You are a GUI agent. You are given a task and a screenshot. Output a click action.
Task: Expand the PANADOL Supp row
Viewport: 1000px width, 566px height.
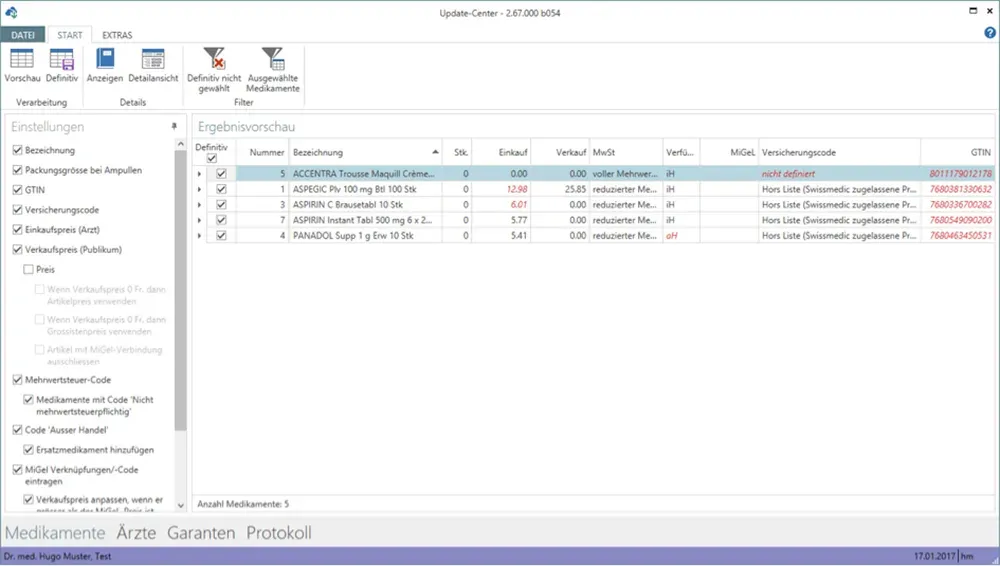click(199, 235)
